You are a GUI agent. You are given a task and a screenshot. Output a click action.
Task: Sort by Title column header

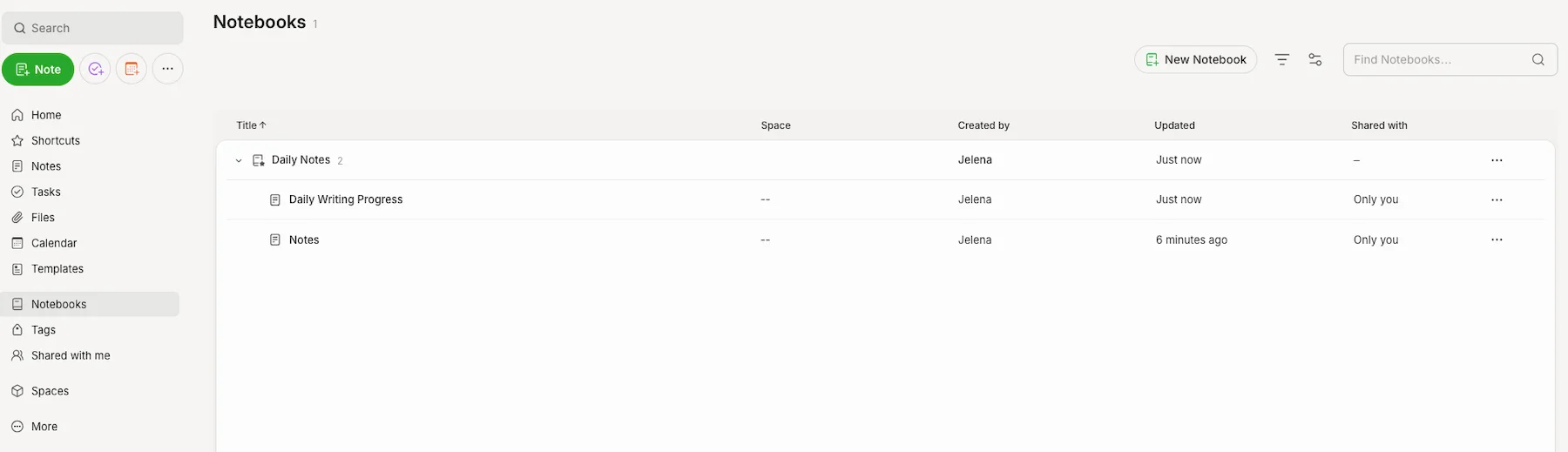[251, 125]
